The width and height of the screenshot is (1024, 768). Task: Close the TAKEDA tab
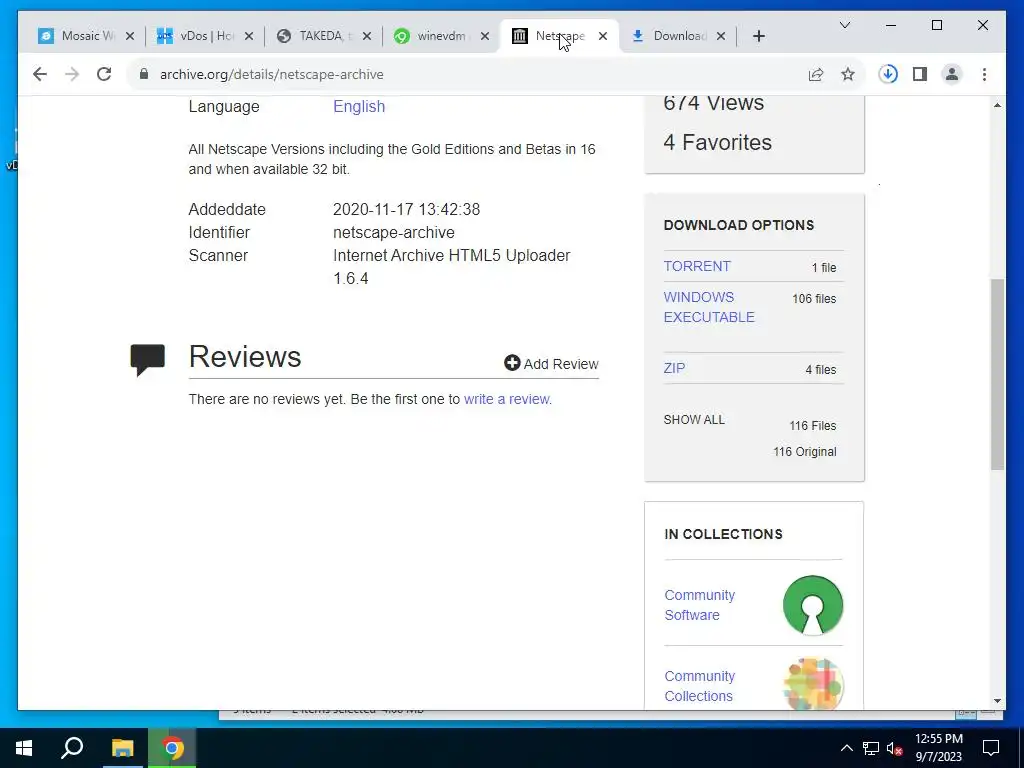click(x=367, y=36)
